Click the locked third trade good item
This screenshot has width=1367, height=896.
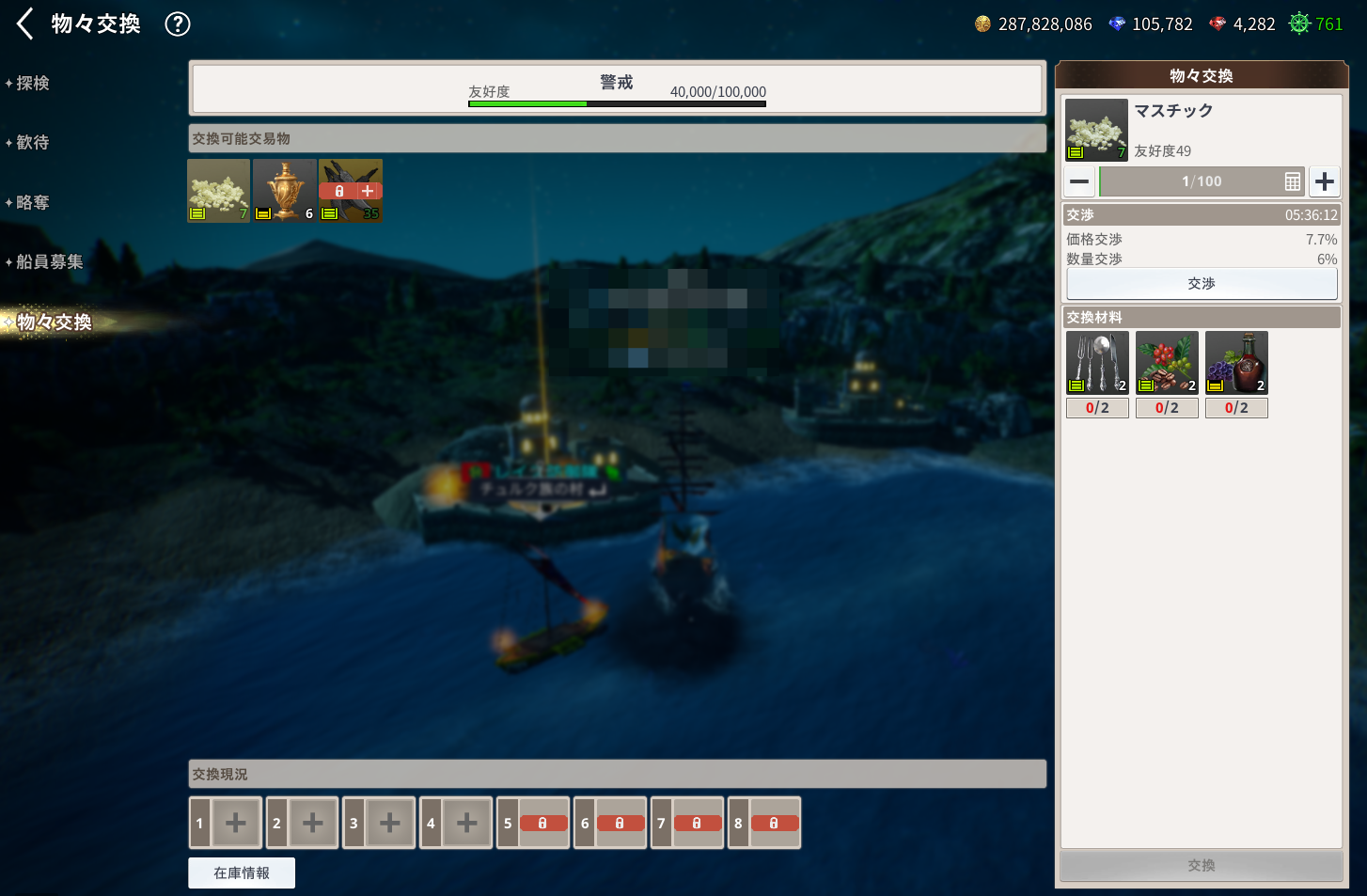(x=351, y=190)
